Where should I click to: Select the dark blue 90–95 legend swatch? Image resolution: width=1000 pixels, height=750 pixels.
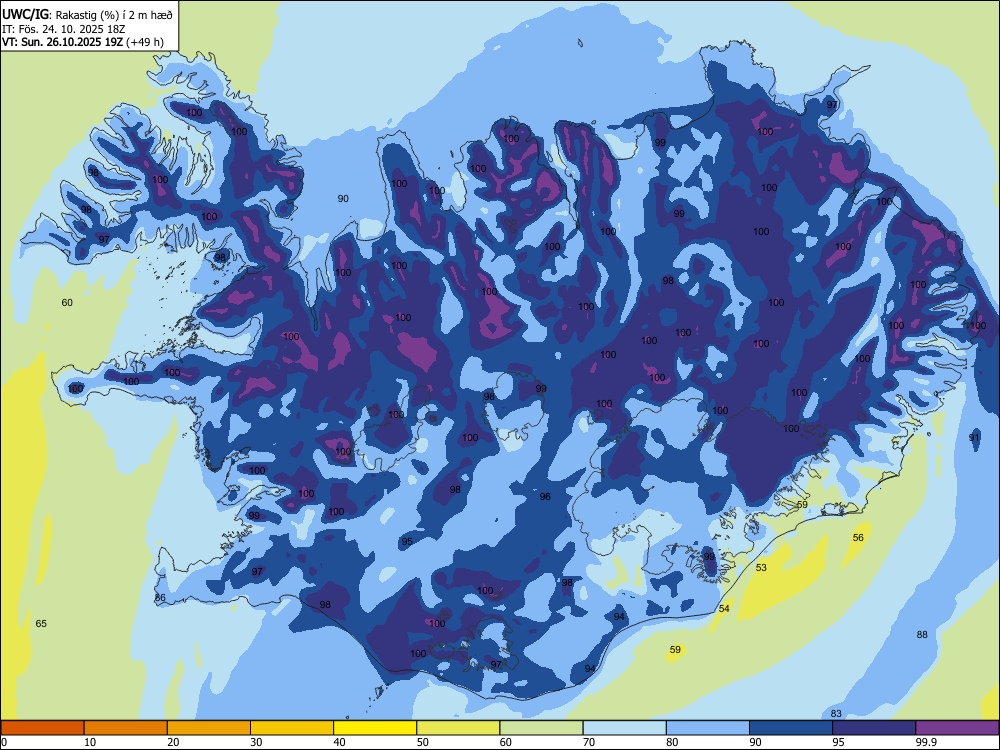[791, 728]
